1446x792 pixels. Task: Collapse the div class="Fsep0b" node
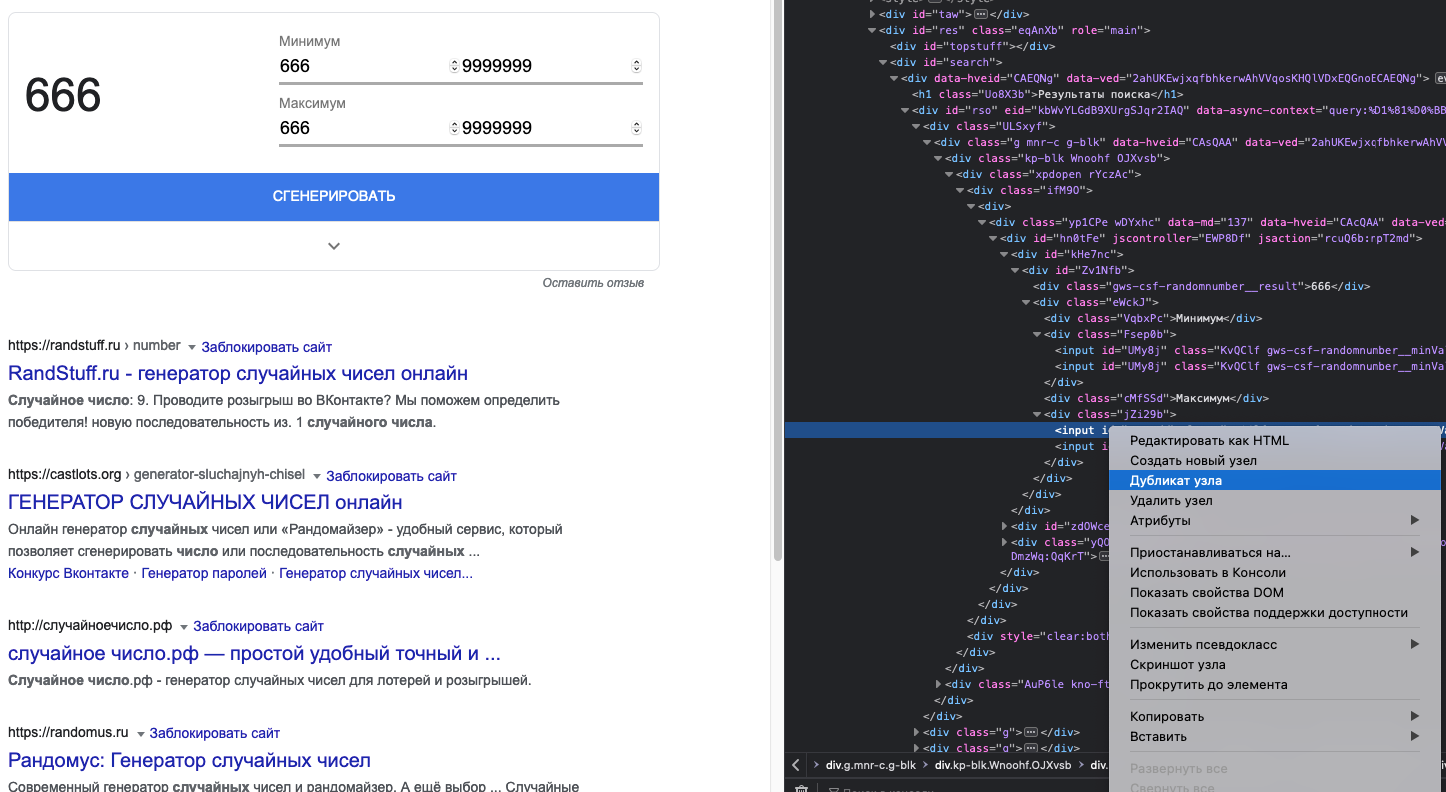[1037, 334]
